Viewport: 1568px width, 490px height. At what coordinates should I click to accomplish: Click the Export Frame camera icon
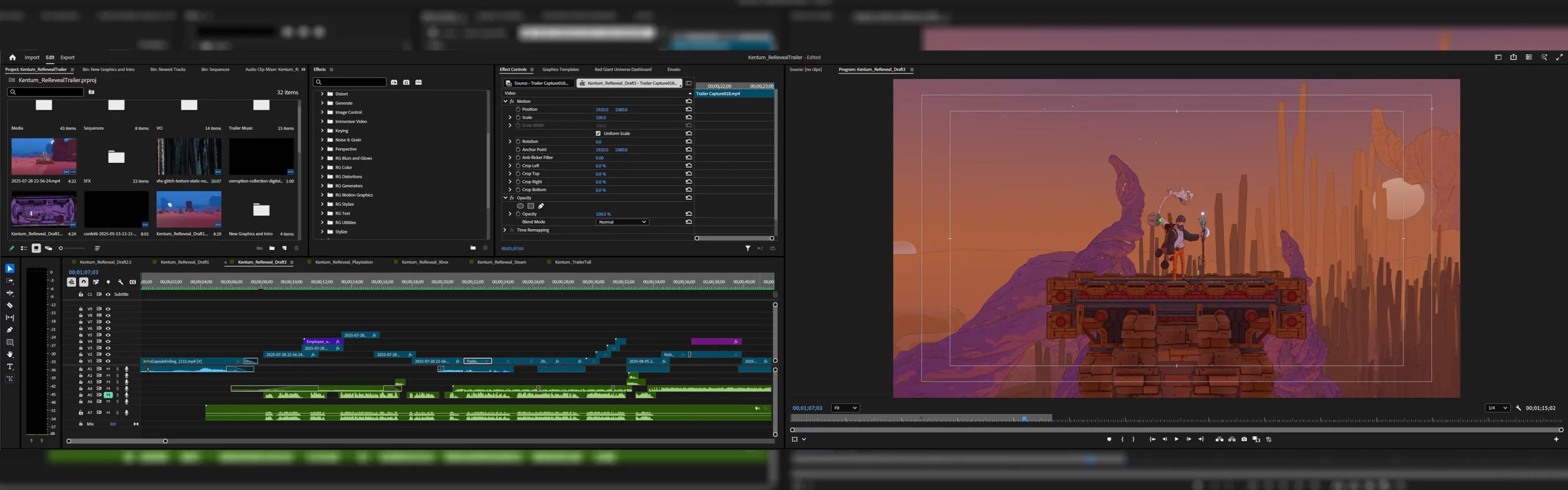[x=1244, y=439]
